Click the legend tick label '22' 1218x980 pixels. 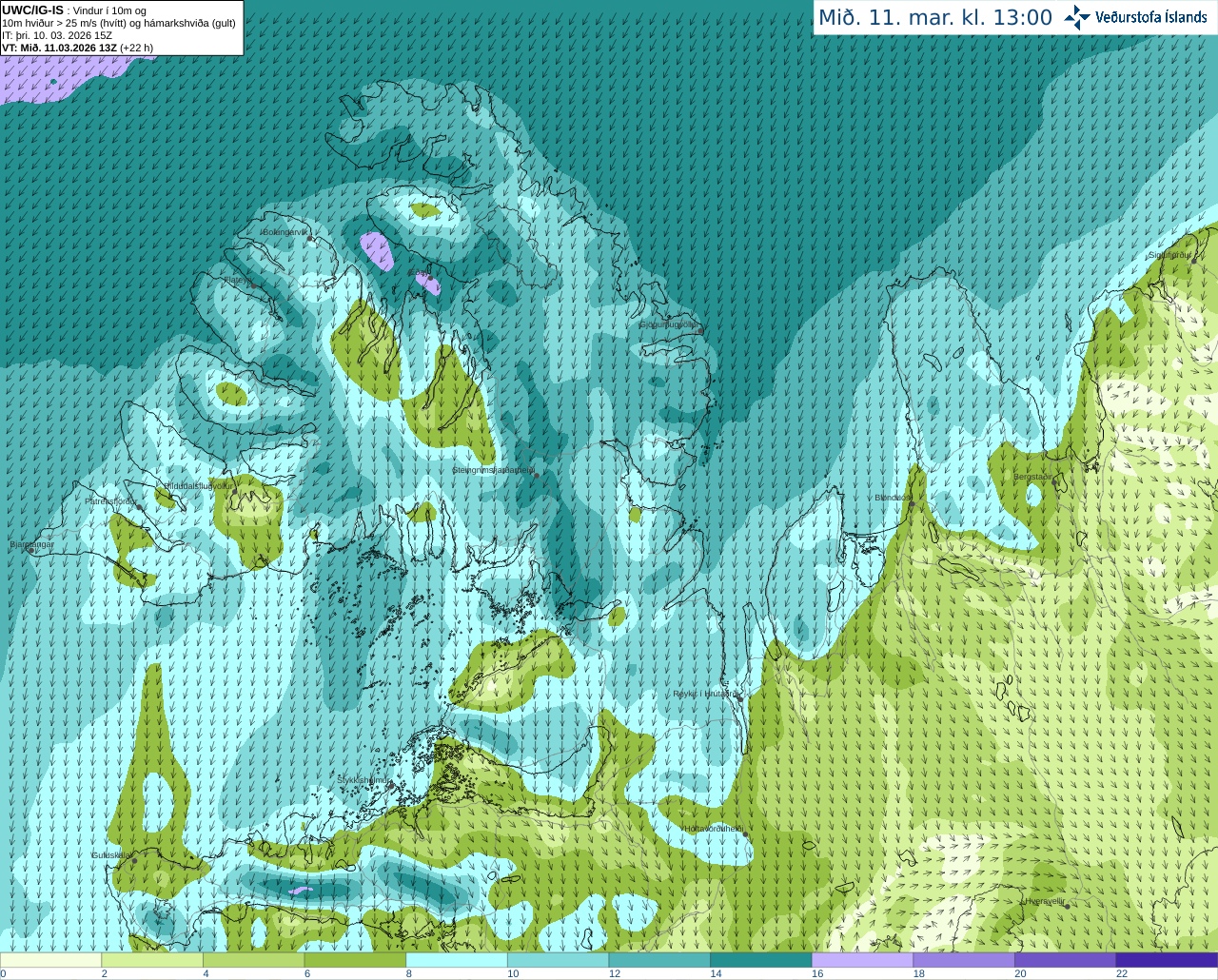(x=1122, y=973)
